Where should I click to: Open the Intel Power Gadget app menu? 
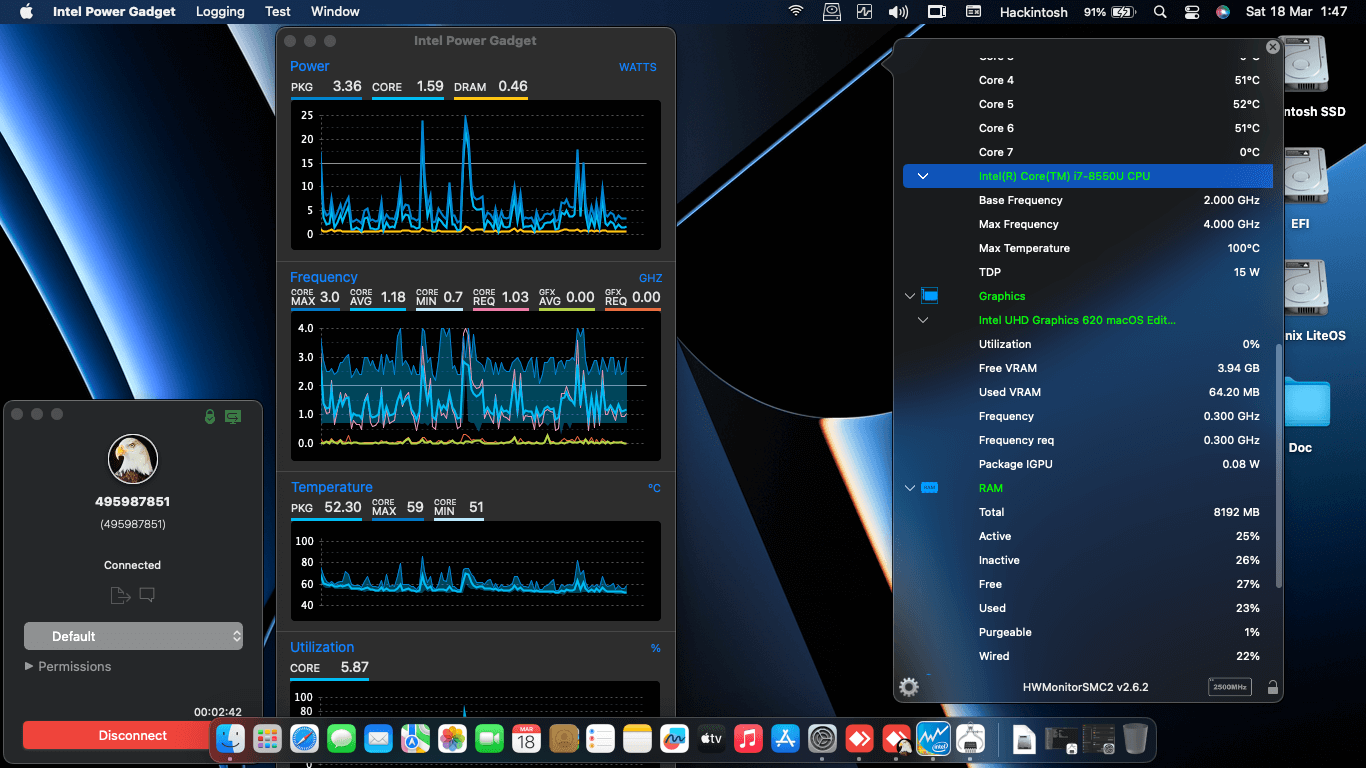coord(114,12)
